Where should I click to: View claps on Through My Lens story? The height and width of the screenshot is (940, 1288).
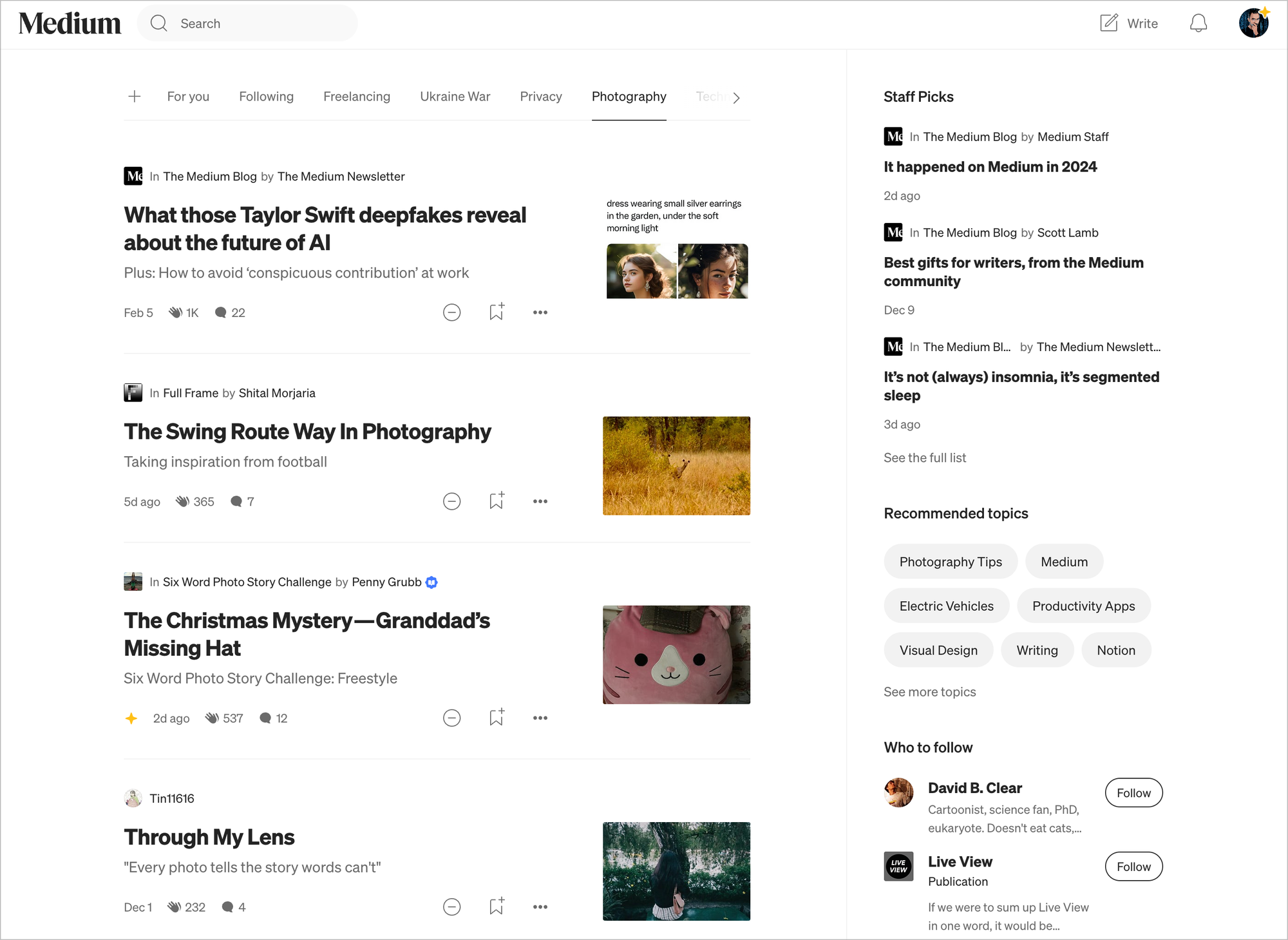(186, 906)
